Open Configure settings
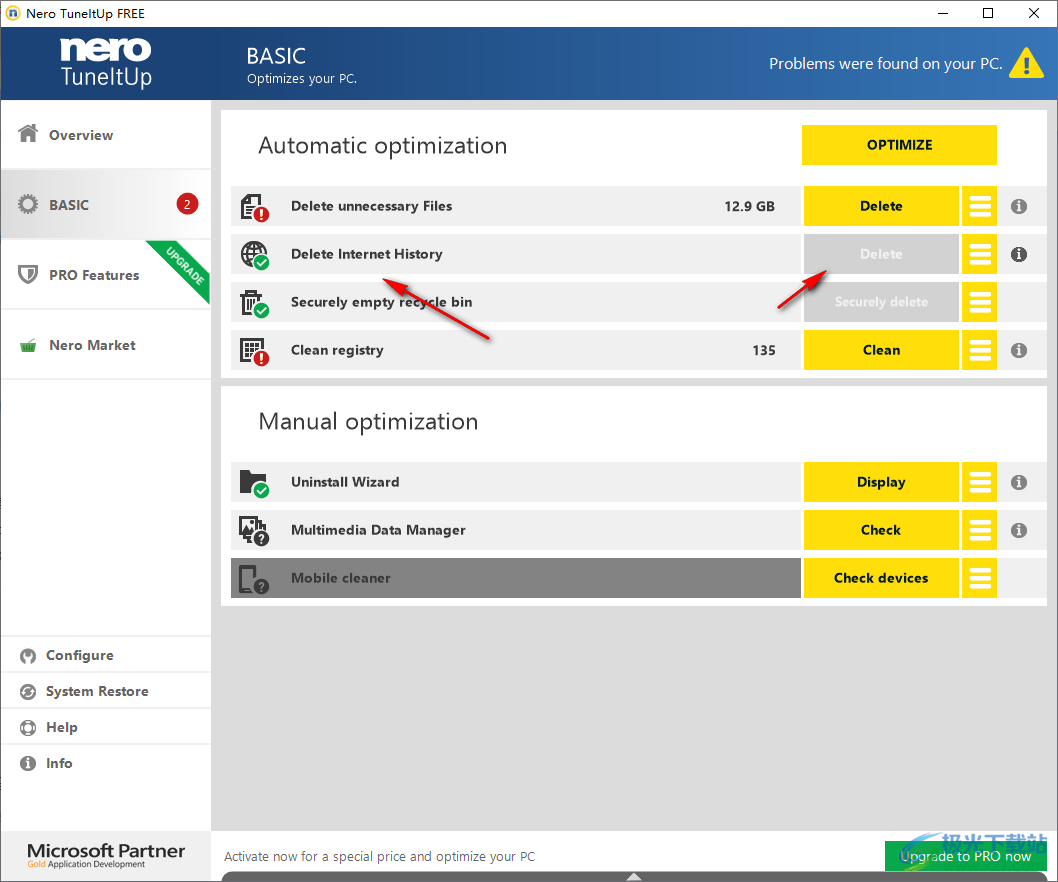The width and height of the screenshot is (1058, 882). [106, 655]
